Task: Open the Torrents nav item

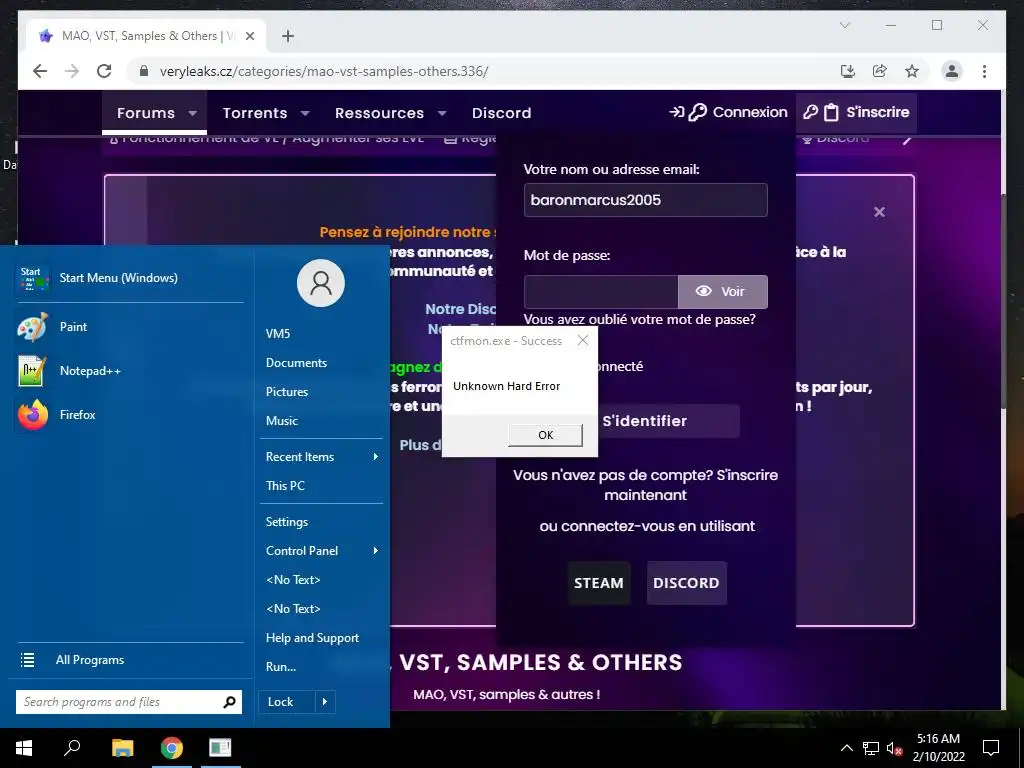Action: 255,113
